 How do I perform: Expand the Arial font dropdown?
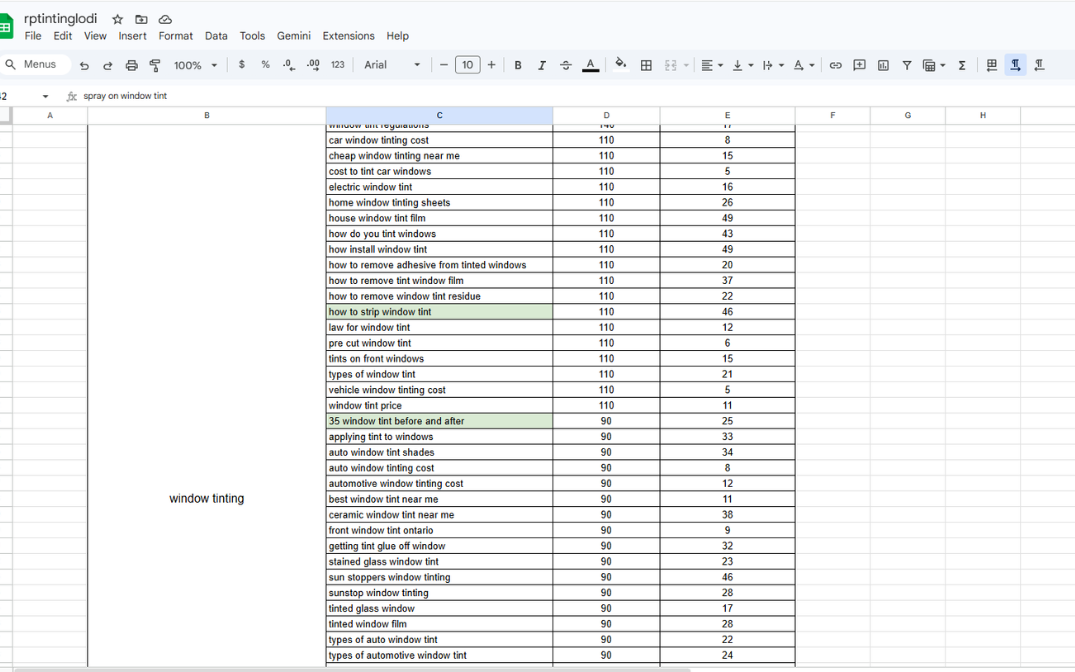click(x=392, y=65)
